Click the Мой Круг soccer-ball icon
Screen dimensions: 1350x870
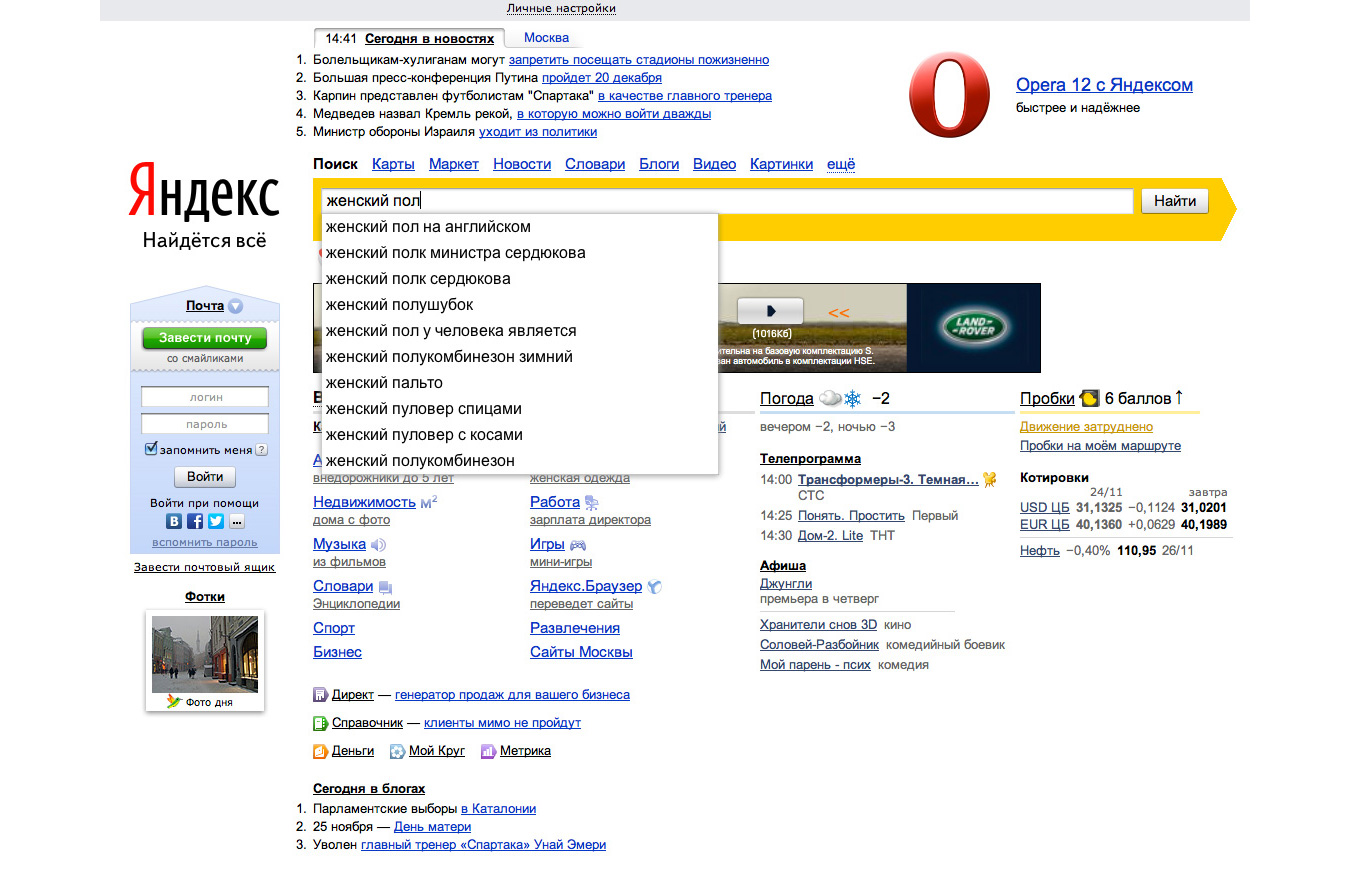[397, 750]
